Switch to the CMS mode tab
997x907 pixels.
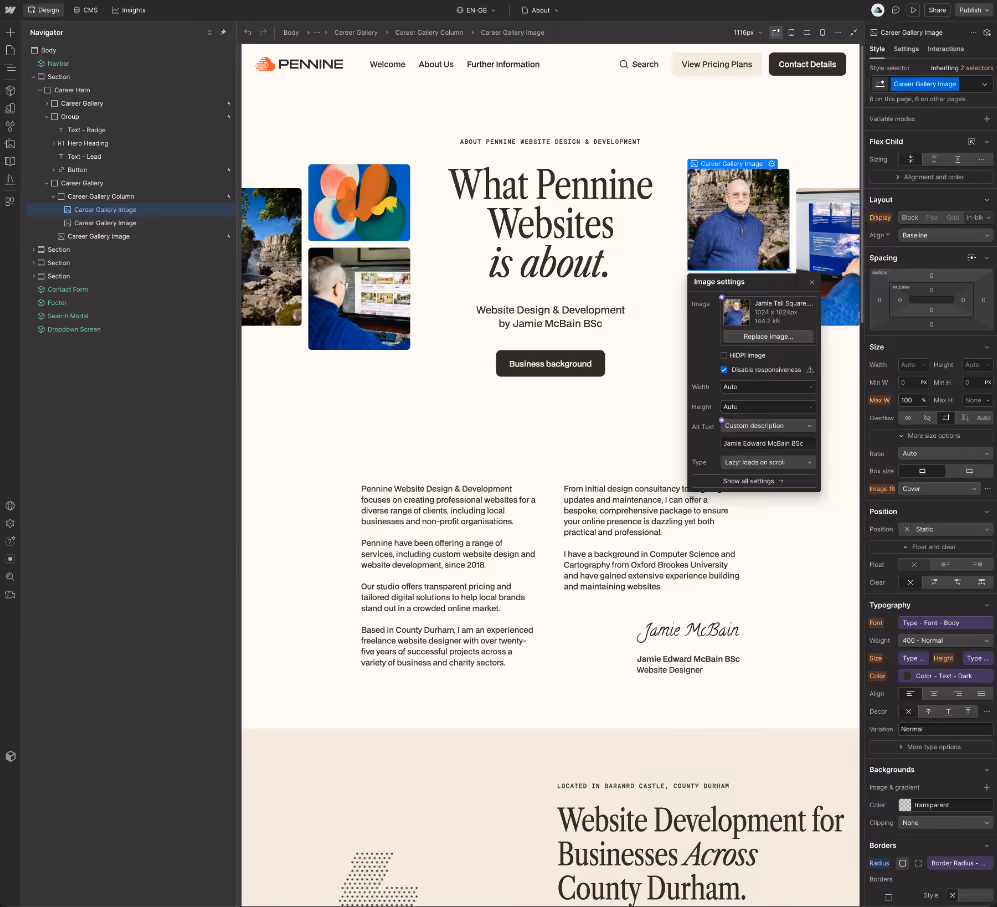[86, 10]
